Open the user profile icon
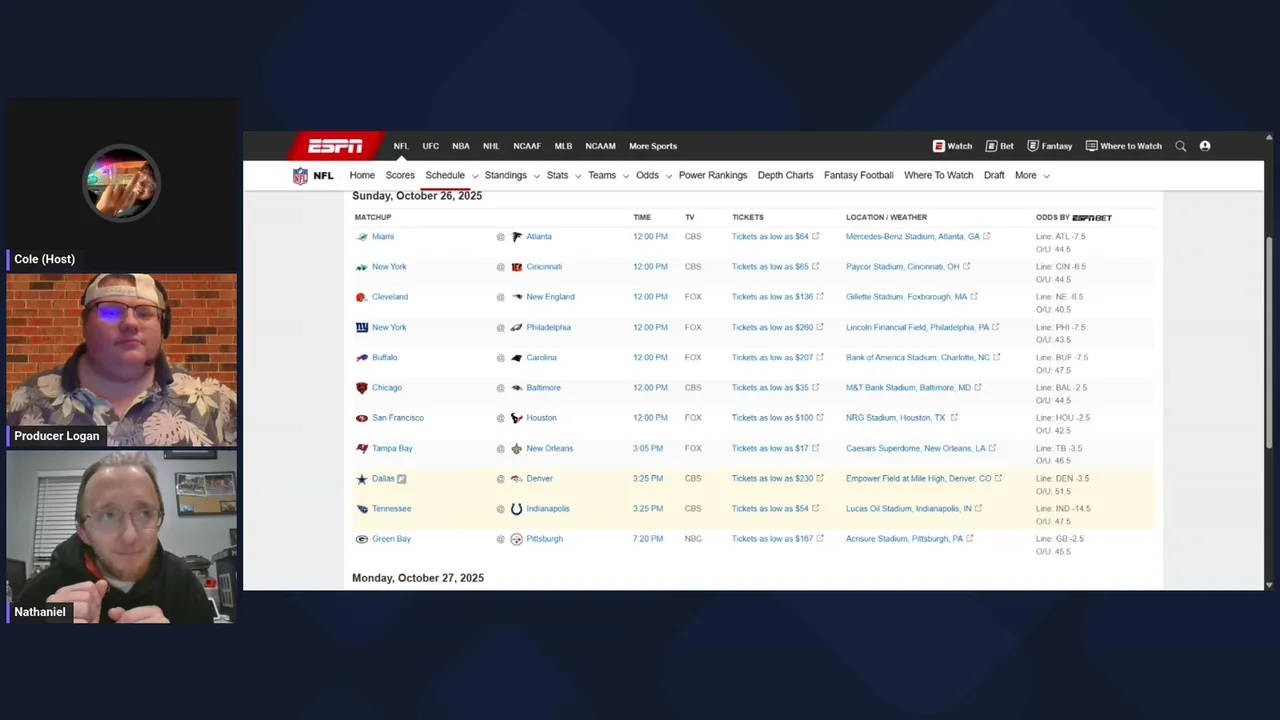 (1205, 146)
